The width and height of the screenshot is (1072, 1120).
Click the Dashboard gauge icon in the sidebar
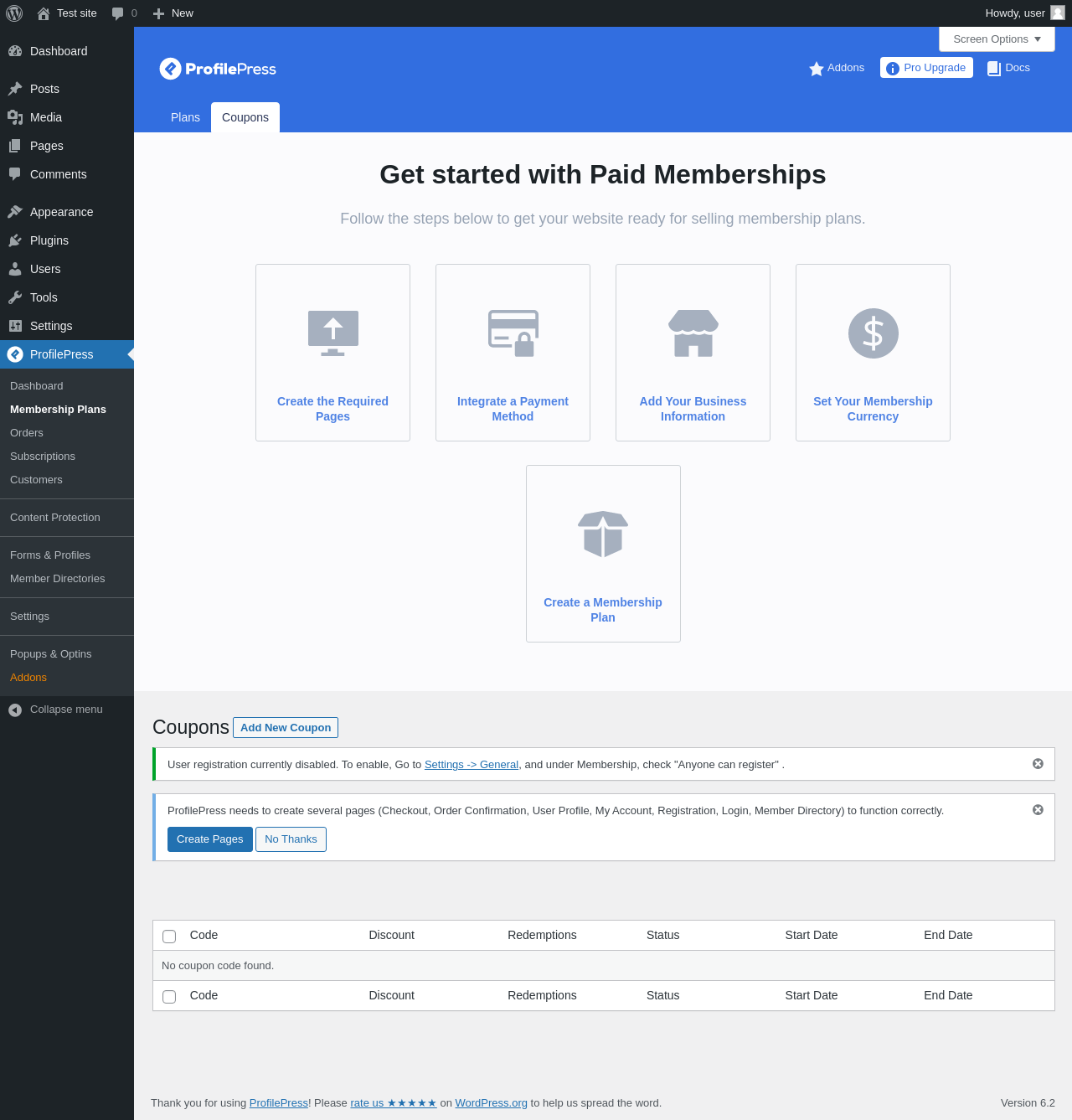(x=15, y=51)
